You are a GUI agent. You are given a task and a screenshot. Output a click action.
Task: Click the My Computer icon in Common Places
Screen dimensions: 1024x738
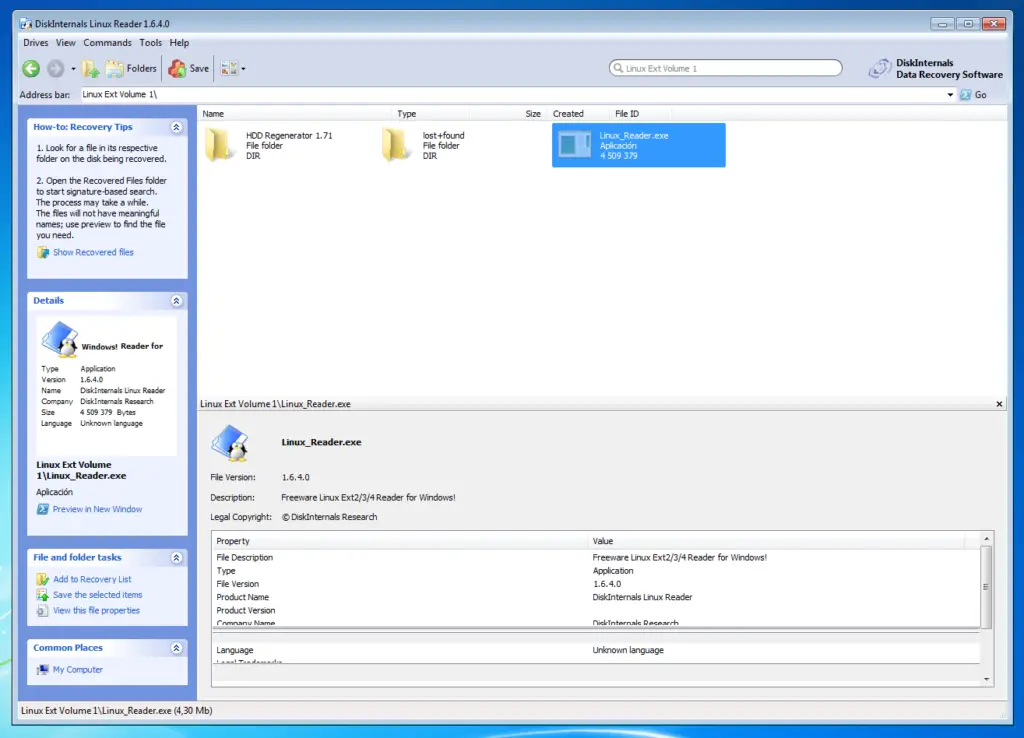click(42, 669)
